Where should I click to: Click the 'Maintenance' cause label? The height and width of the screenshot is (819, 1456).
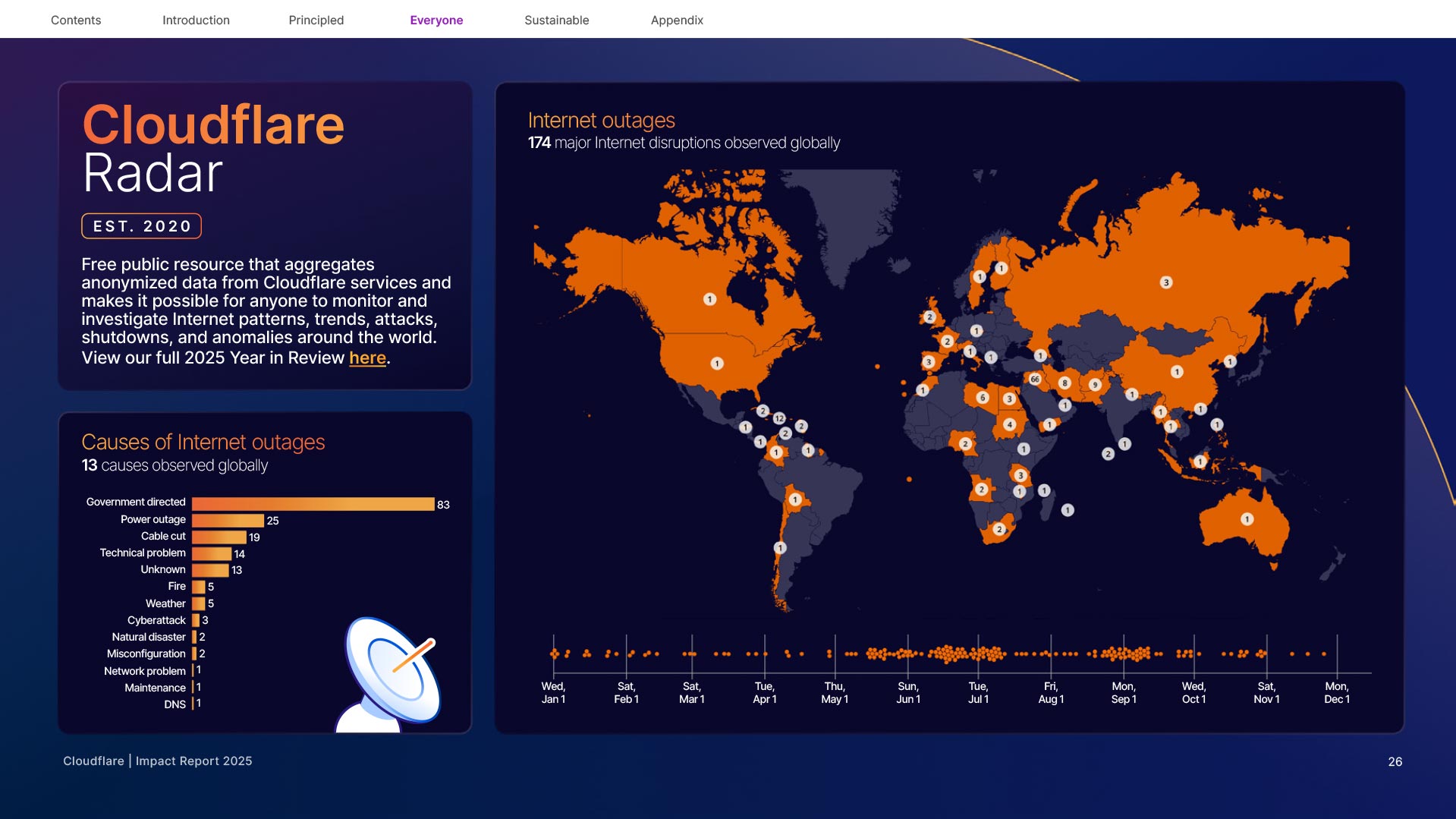pyautogui.click(x=155, y=688)
